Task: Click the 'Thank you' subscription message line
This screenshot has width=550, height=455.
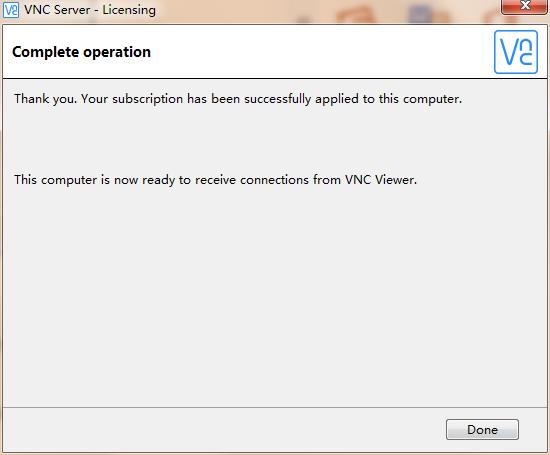Action: point(238,99)
